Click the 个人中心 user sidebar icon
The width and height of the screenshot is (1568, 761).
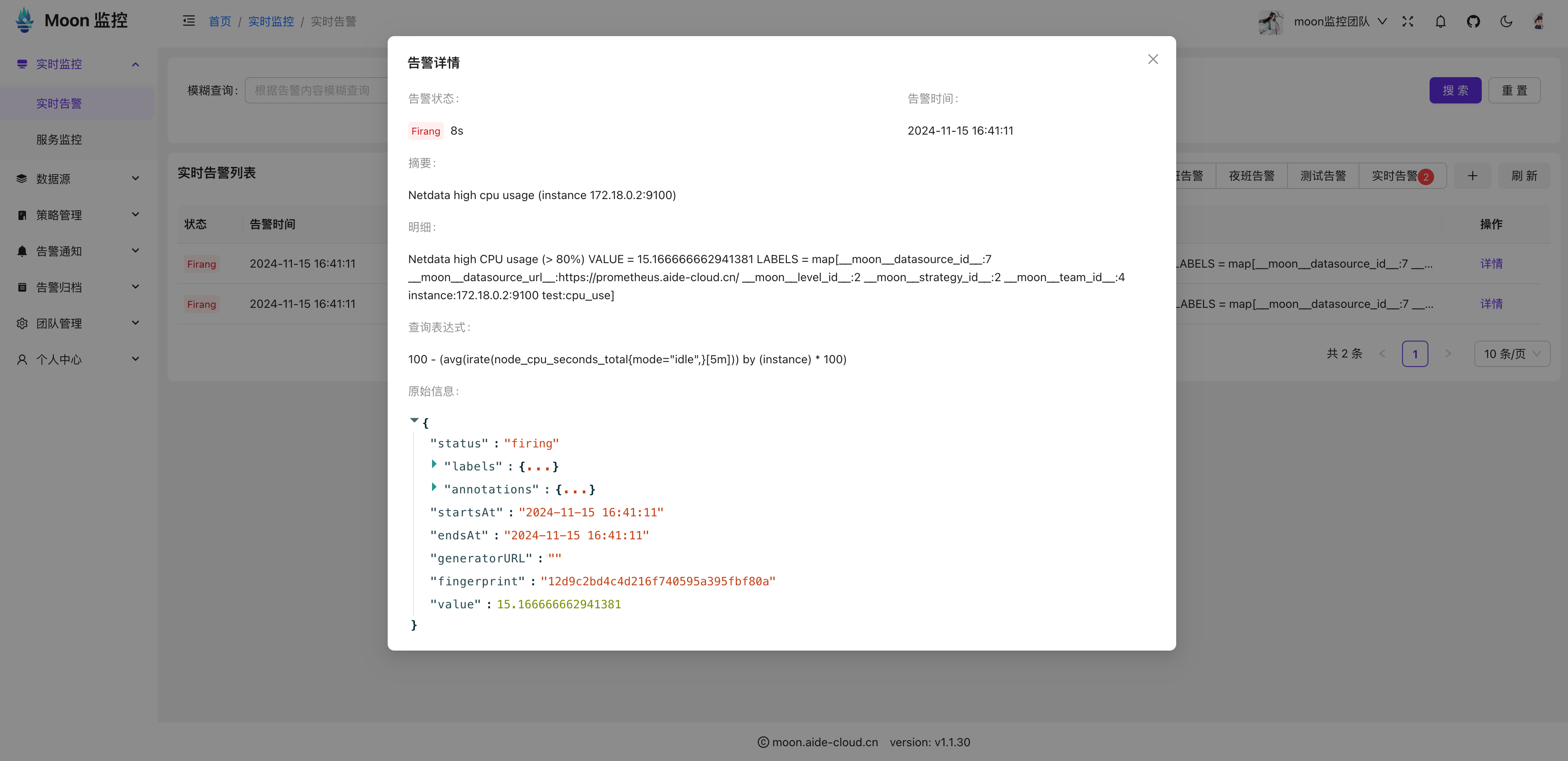(22, 360)
